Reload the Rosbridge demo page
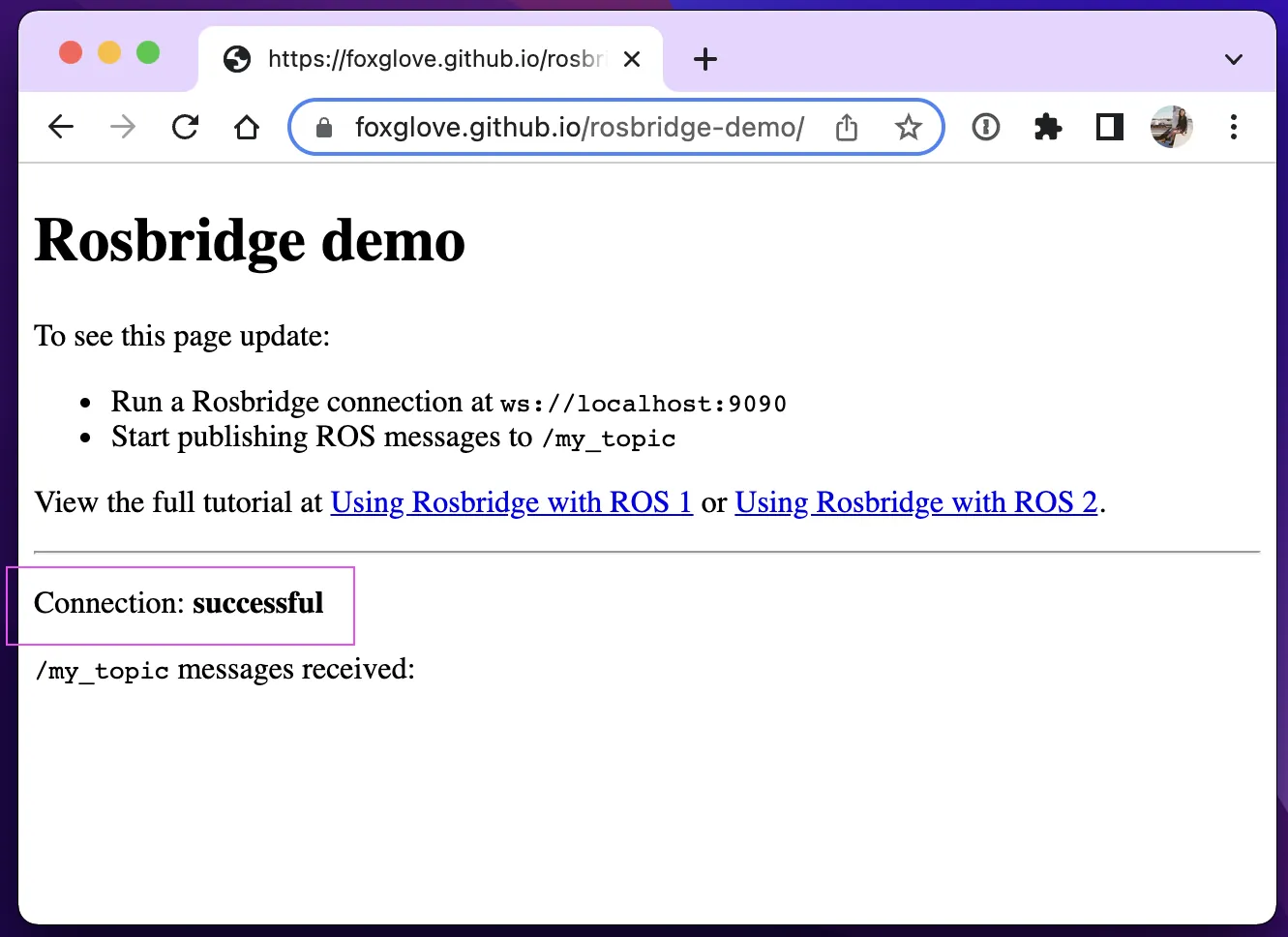1288x937 pixels. click(x=184, y=127)
